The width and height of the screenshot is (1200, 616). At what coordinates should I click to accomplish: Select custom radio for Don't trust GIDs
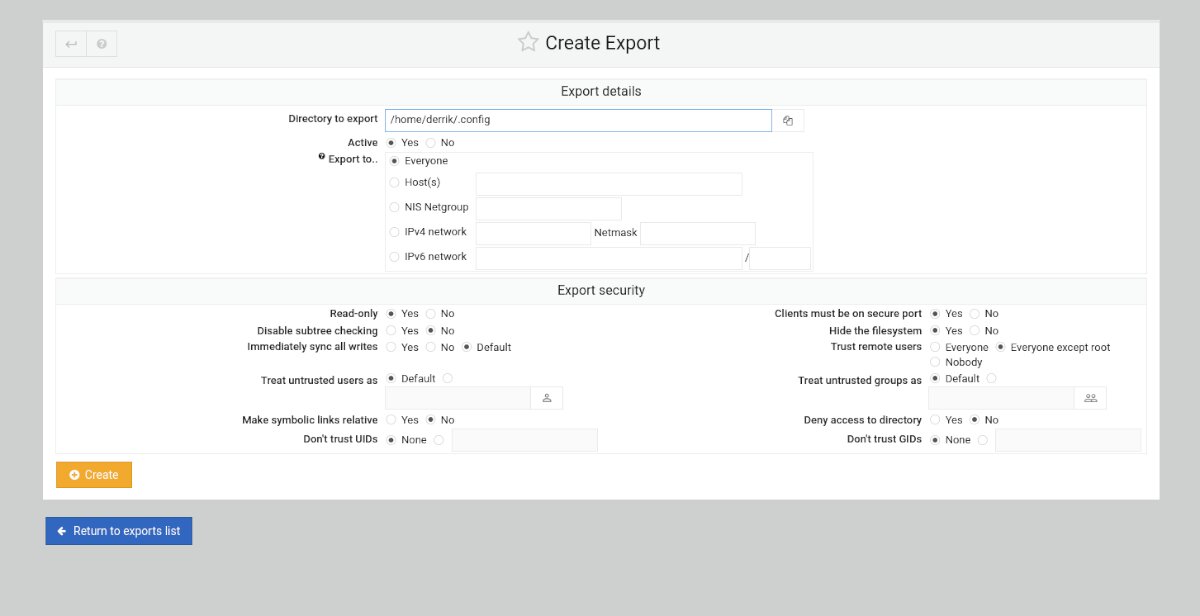[983, 440]
